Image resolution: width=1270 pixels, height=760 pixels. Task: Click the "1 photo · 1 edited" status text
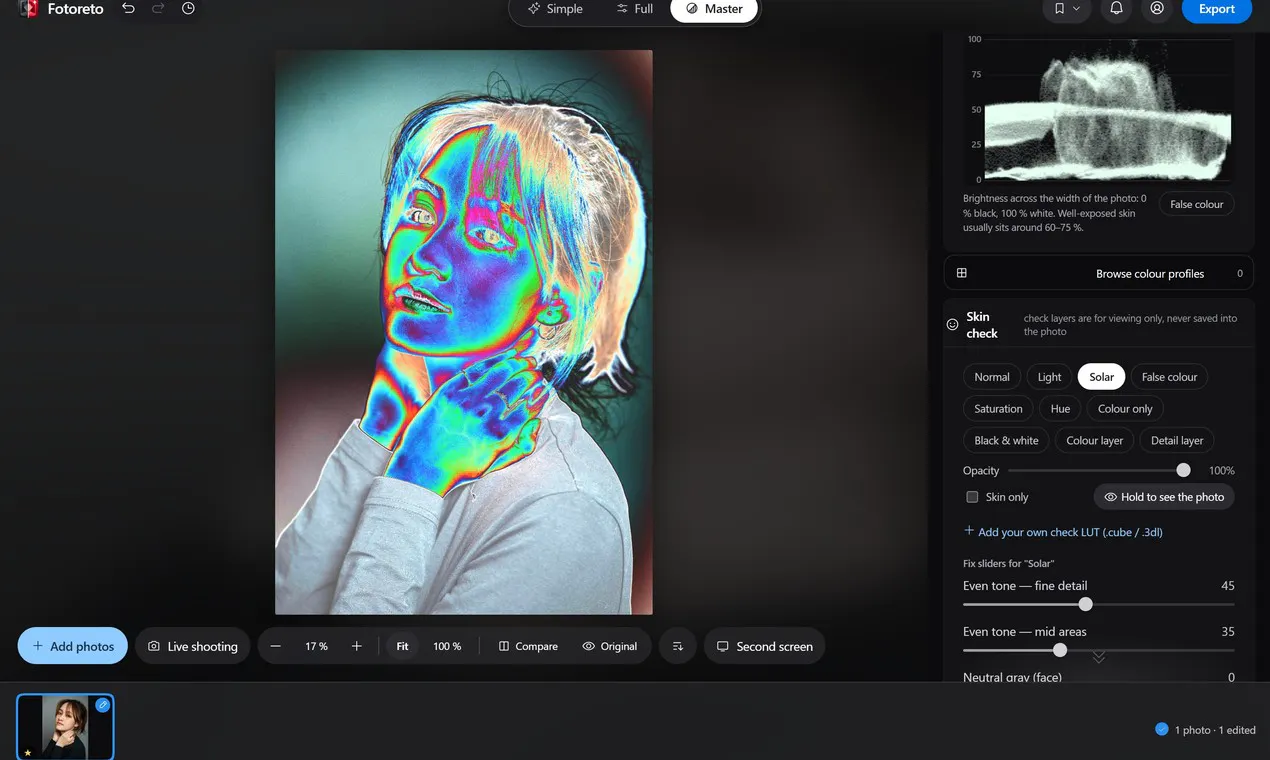tap(1215, 730)
